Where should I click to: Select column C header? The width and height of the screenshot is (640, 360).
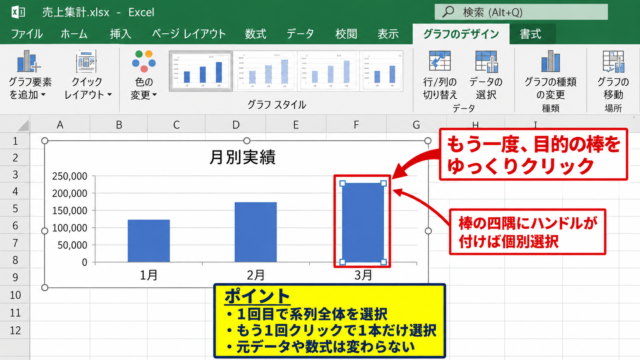[x=176, y=124]
